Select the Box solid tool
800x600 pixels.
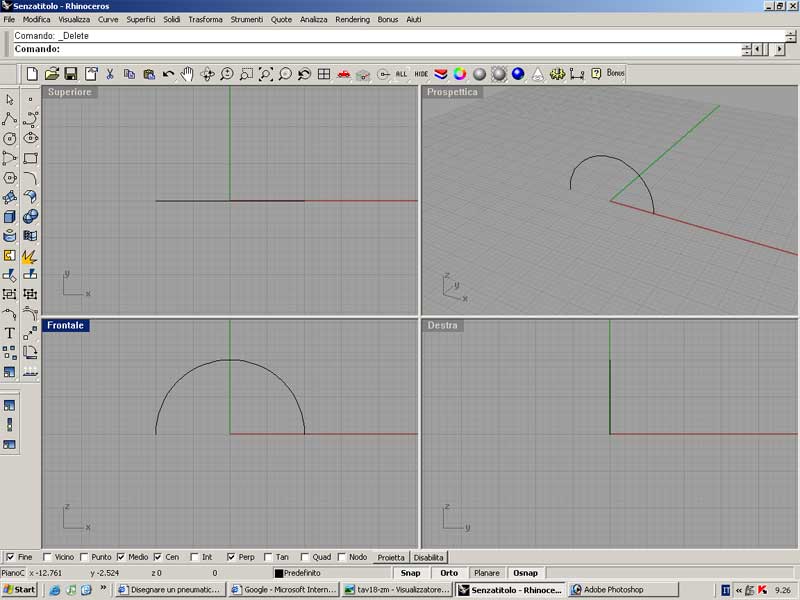[10, 216]
